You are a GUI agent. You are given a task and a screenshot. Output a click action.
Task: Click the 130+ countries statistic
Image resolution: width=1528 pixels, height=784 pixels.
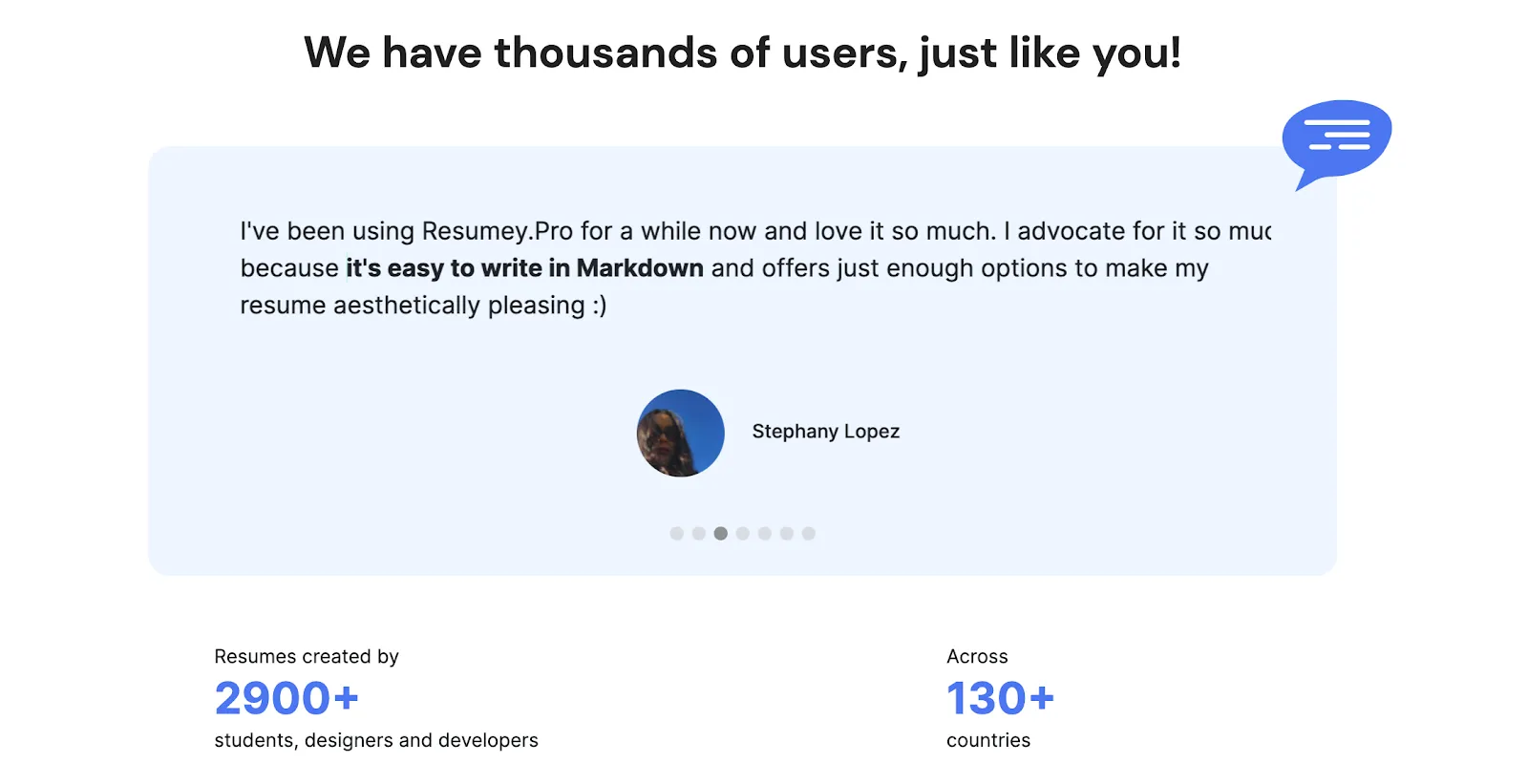click(x=1001, y=698)
